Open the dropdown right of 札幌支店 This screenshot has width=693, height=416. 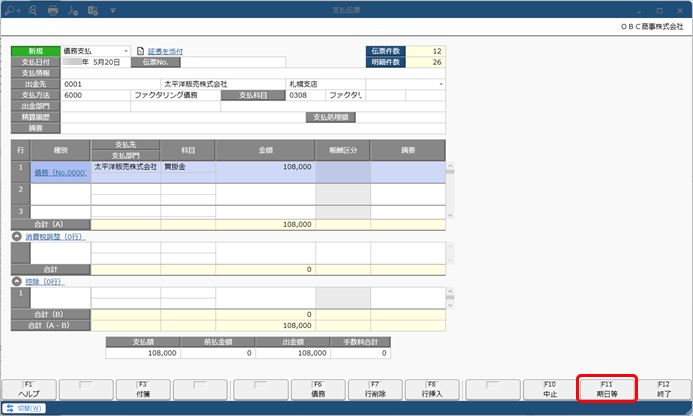(441, 84)
